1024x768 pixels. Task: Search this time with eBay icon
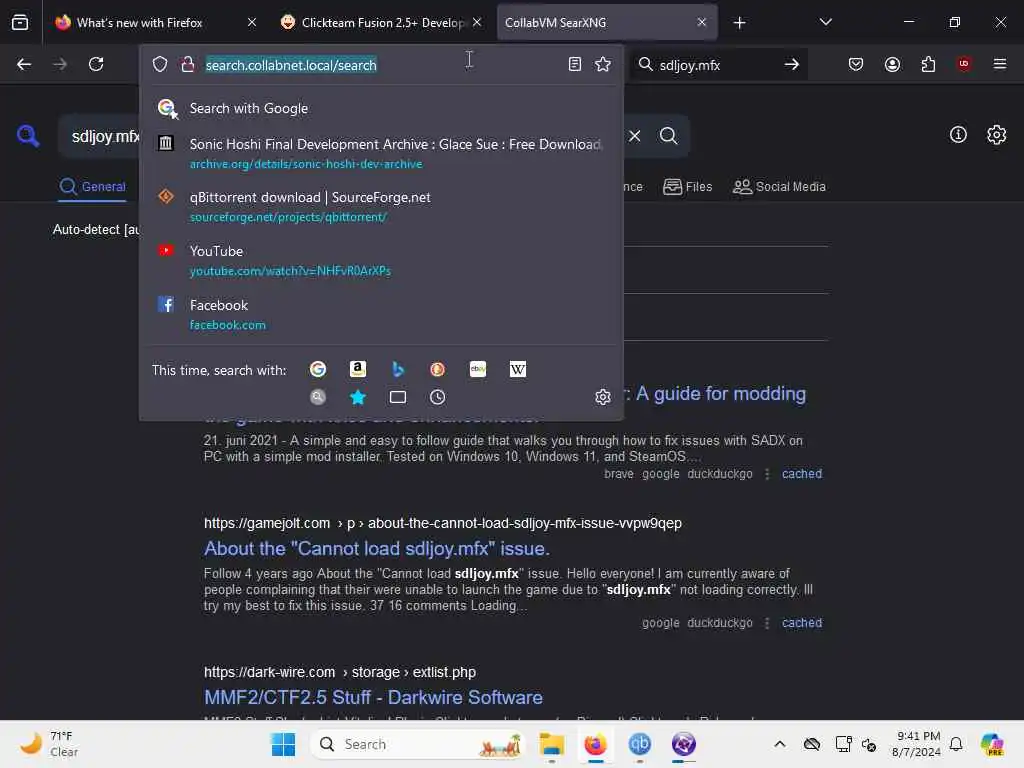point(478,369)
